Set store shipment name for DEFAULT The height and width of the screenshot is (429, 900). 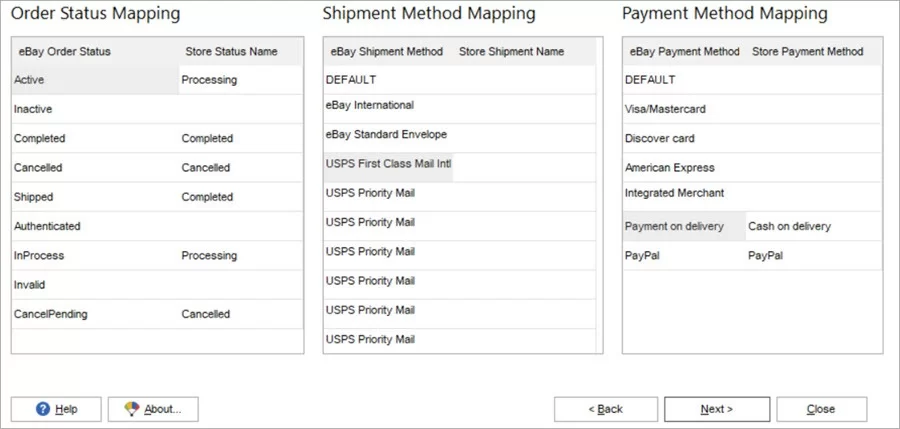tap(525, 80)
